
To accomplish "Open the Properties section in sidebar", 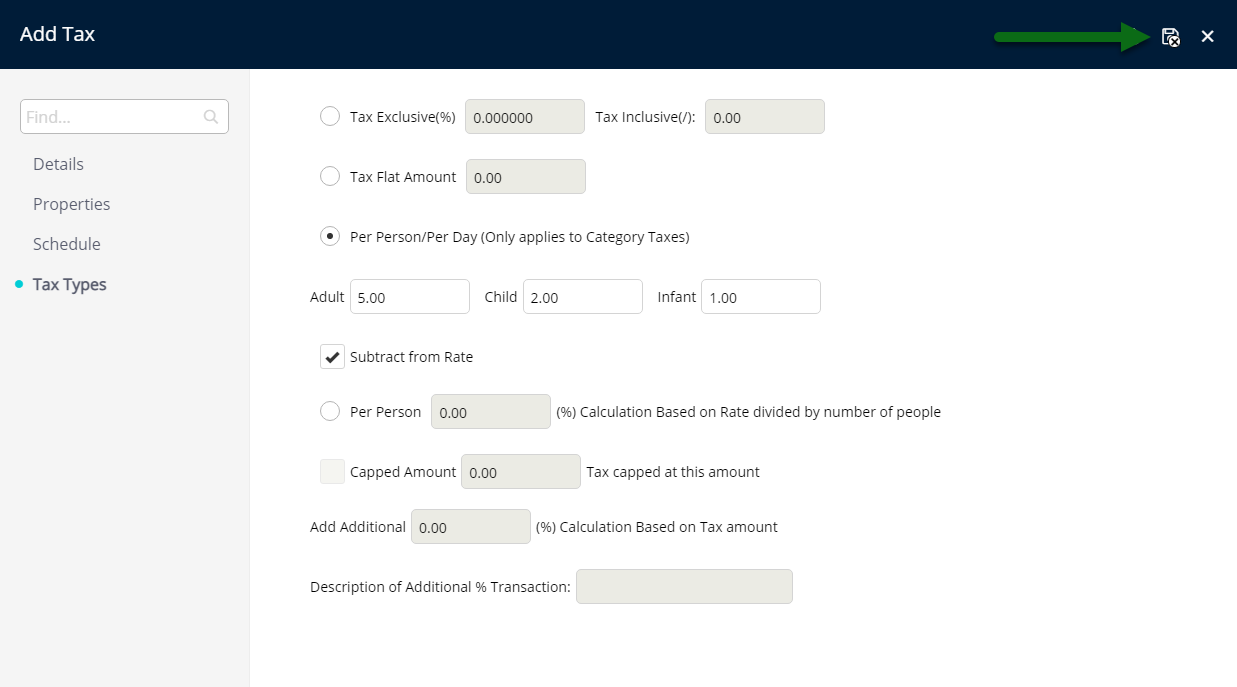I will pos(71,204).
